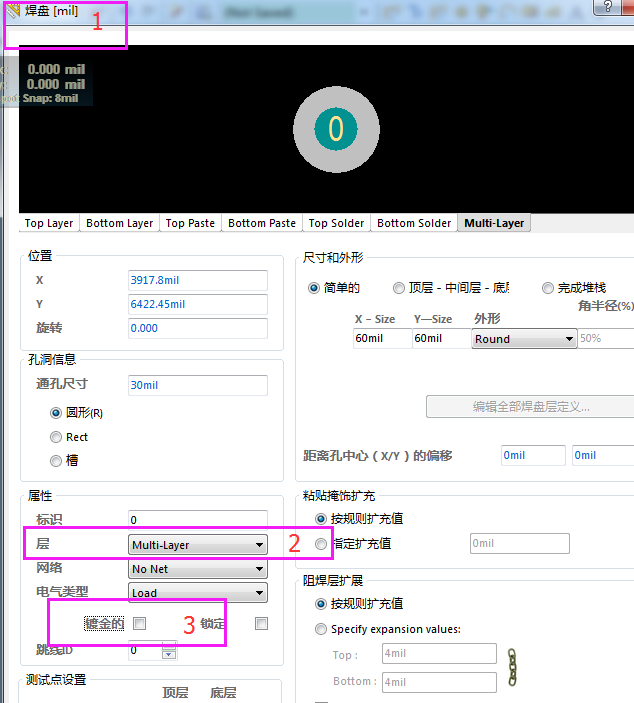Switch to the Top Layer tab

point(49,223)
